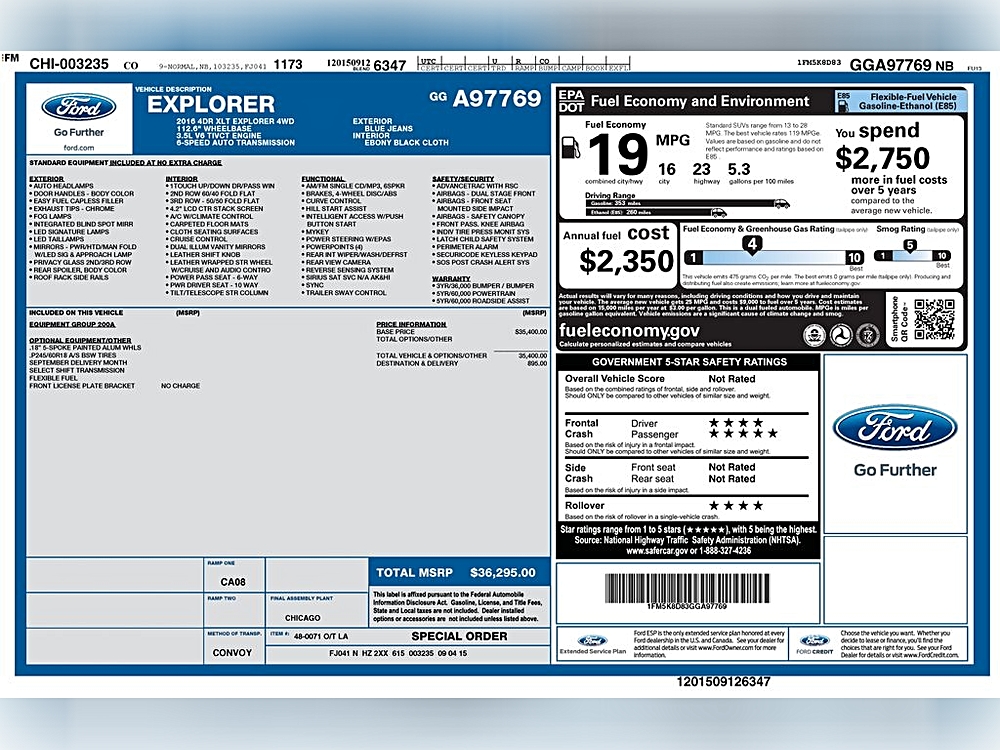Click the 16 city mileage value

666,169
